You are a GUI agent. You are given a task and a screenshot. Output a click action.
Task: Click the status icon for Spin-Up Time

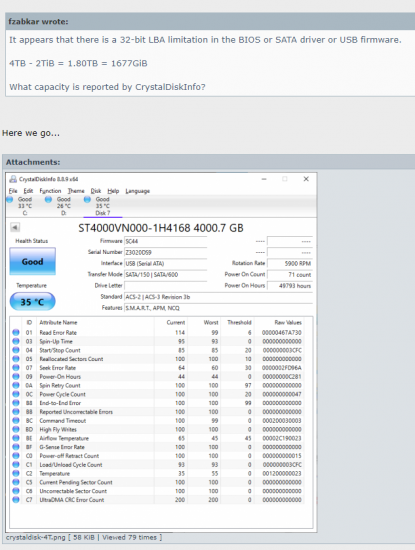[x=16, y=341]
